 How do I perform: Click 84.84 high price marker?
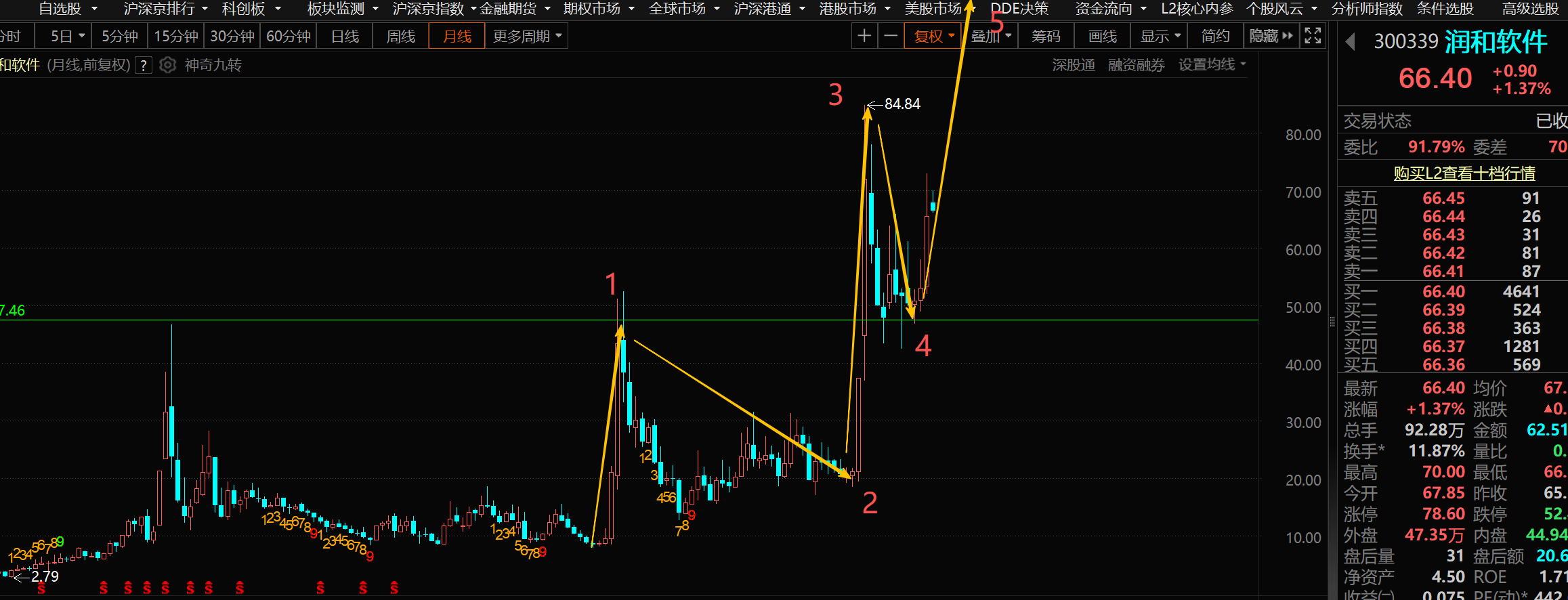902,104
